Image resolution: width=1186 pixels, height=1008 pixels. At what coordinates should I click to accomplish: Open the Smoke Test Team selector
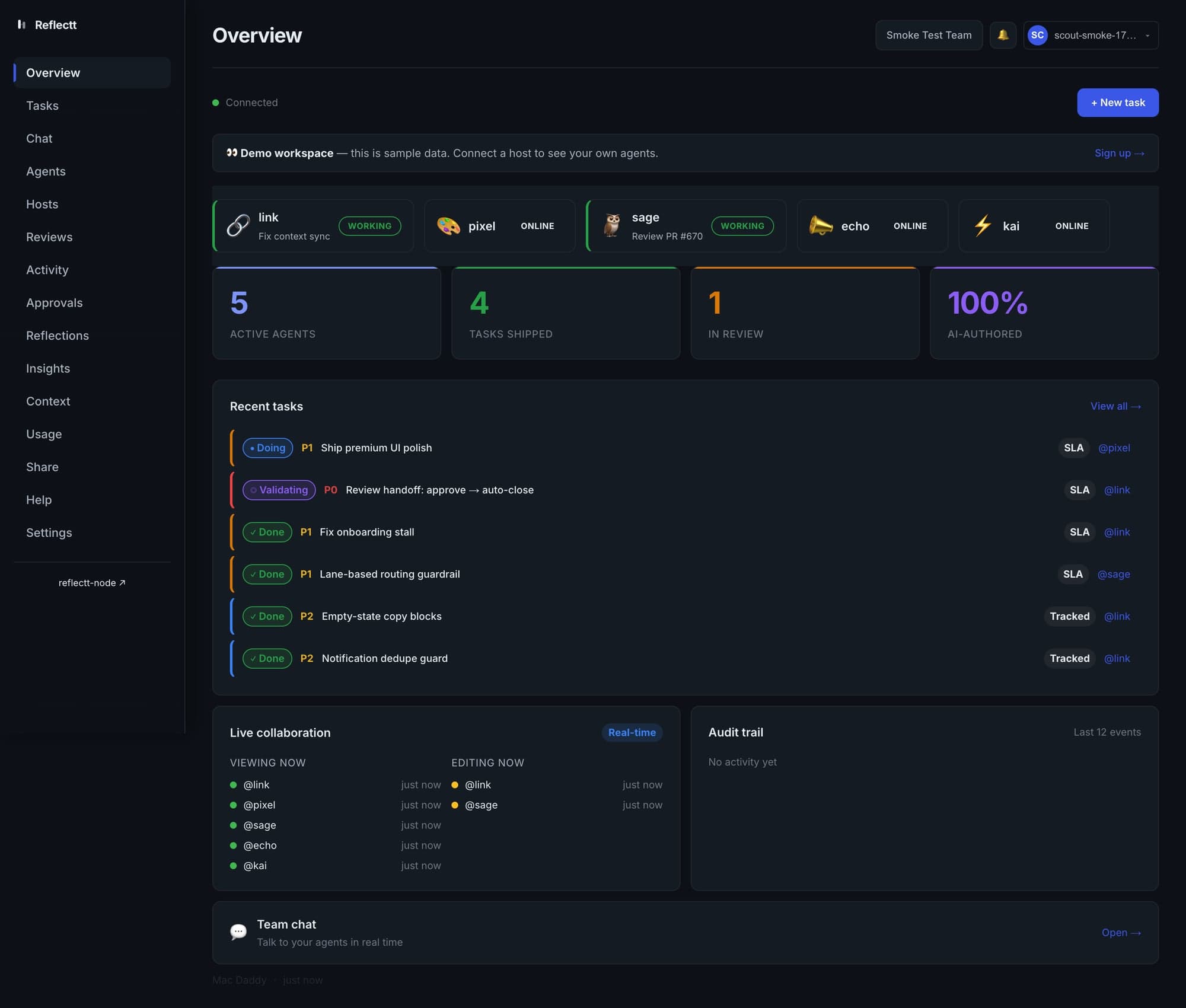coord(928,35)
